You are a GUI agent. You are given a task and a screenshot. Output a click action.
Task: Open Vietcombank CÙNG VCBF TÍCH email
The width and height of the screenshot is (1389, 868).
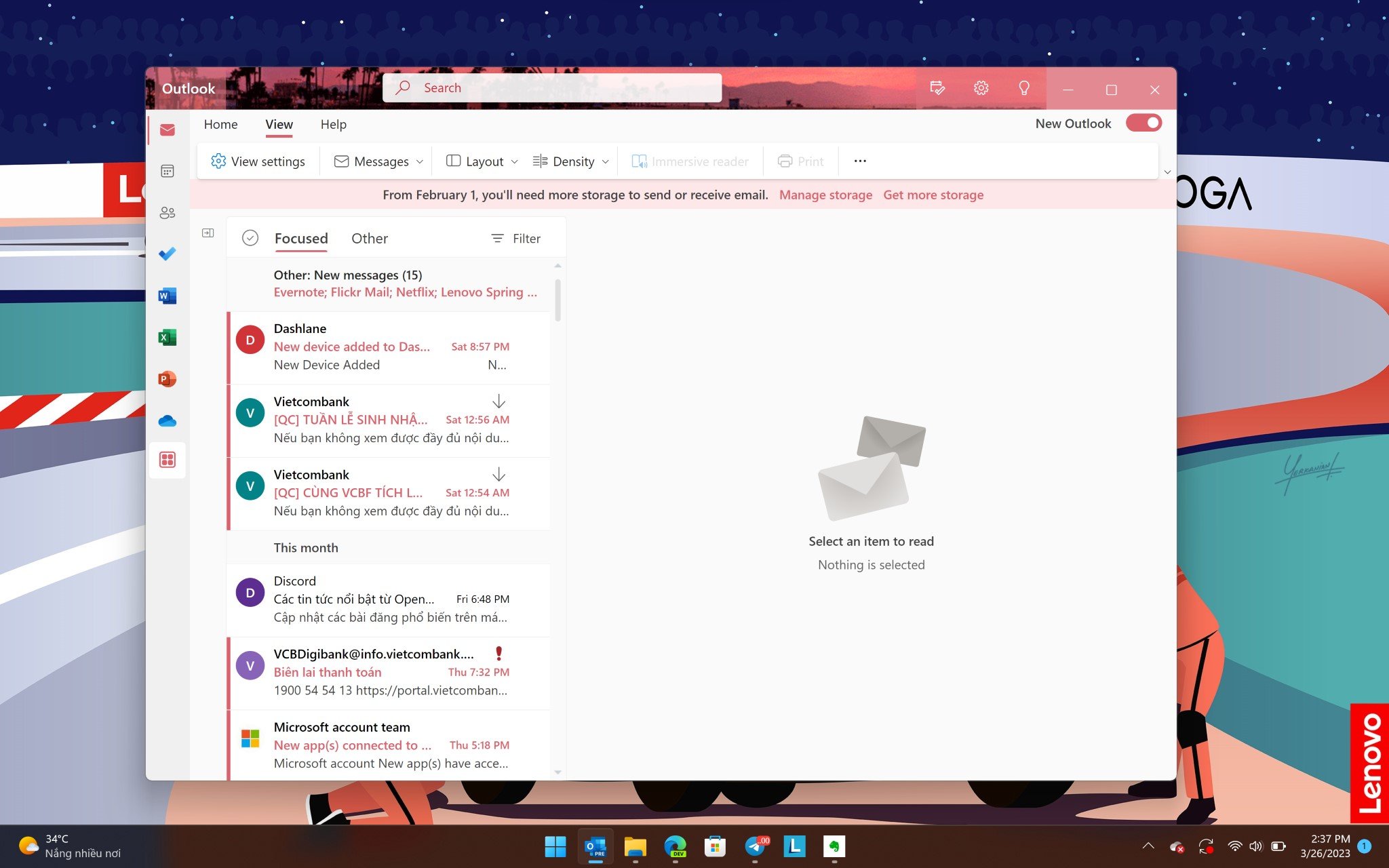point(389,494)
